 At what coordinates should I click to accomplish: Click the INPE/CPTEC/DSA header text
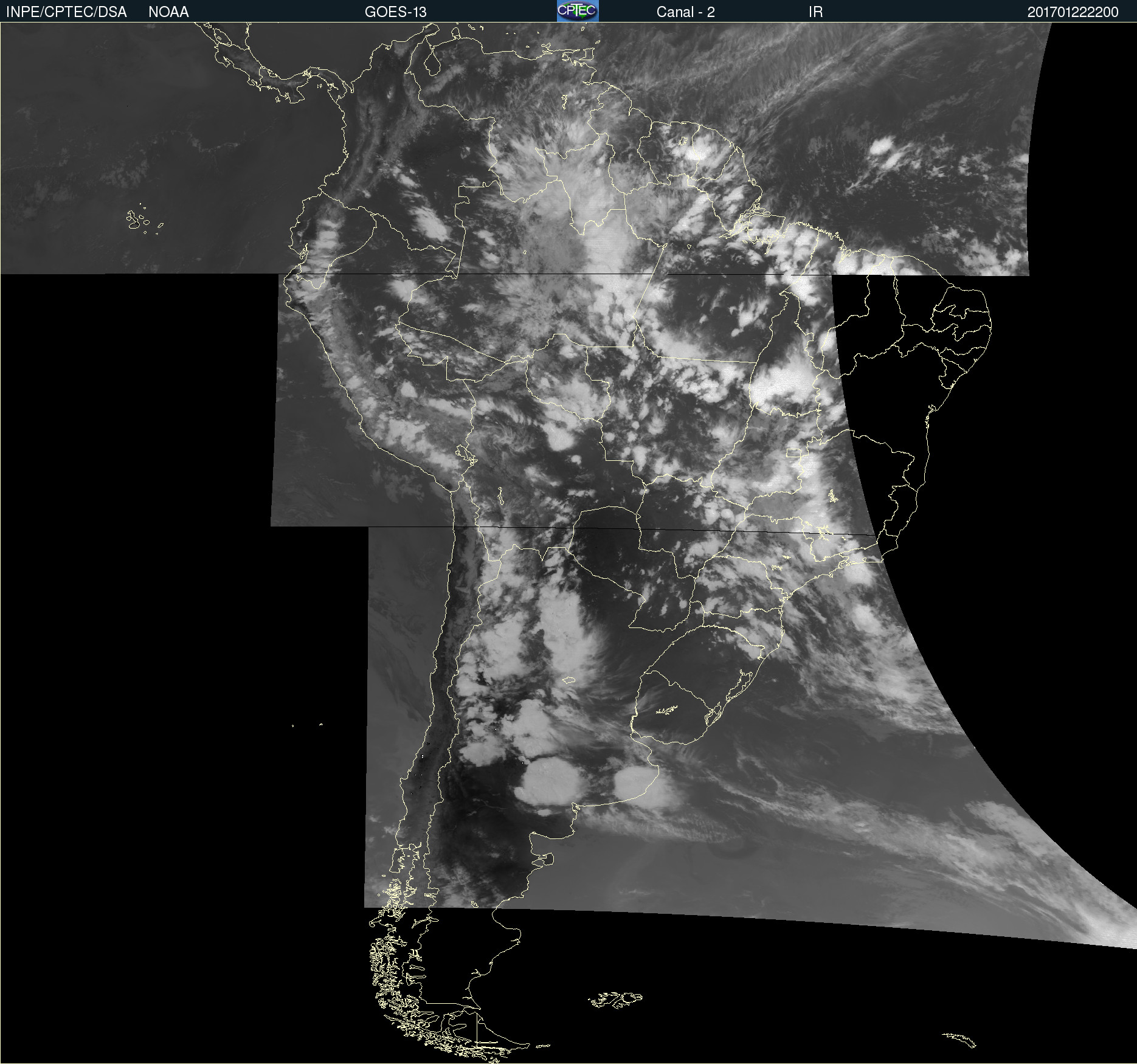(66, 12)
